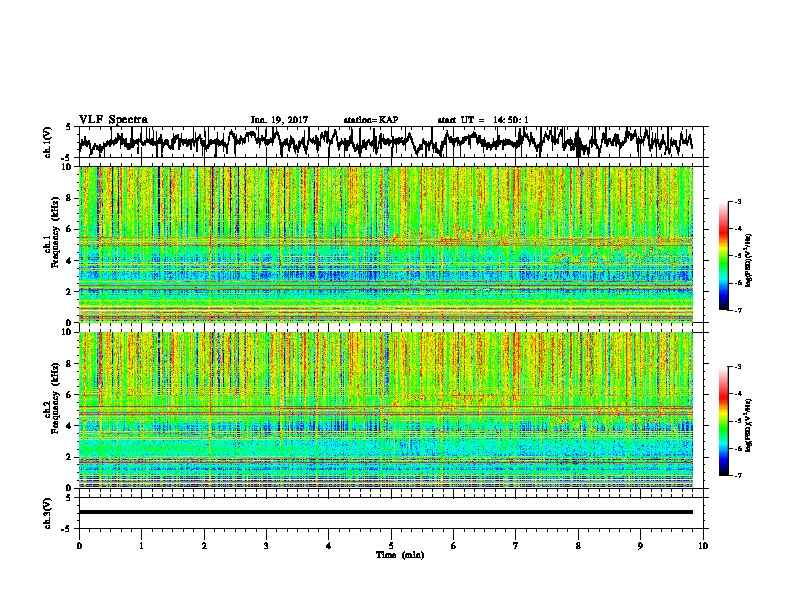Image resolution: width=792 pixels, height=612 pixels.
Task: Click inside the ch.1 spectrogram panel
Action: [x=386, y=244]
